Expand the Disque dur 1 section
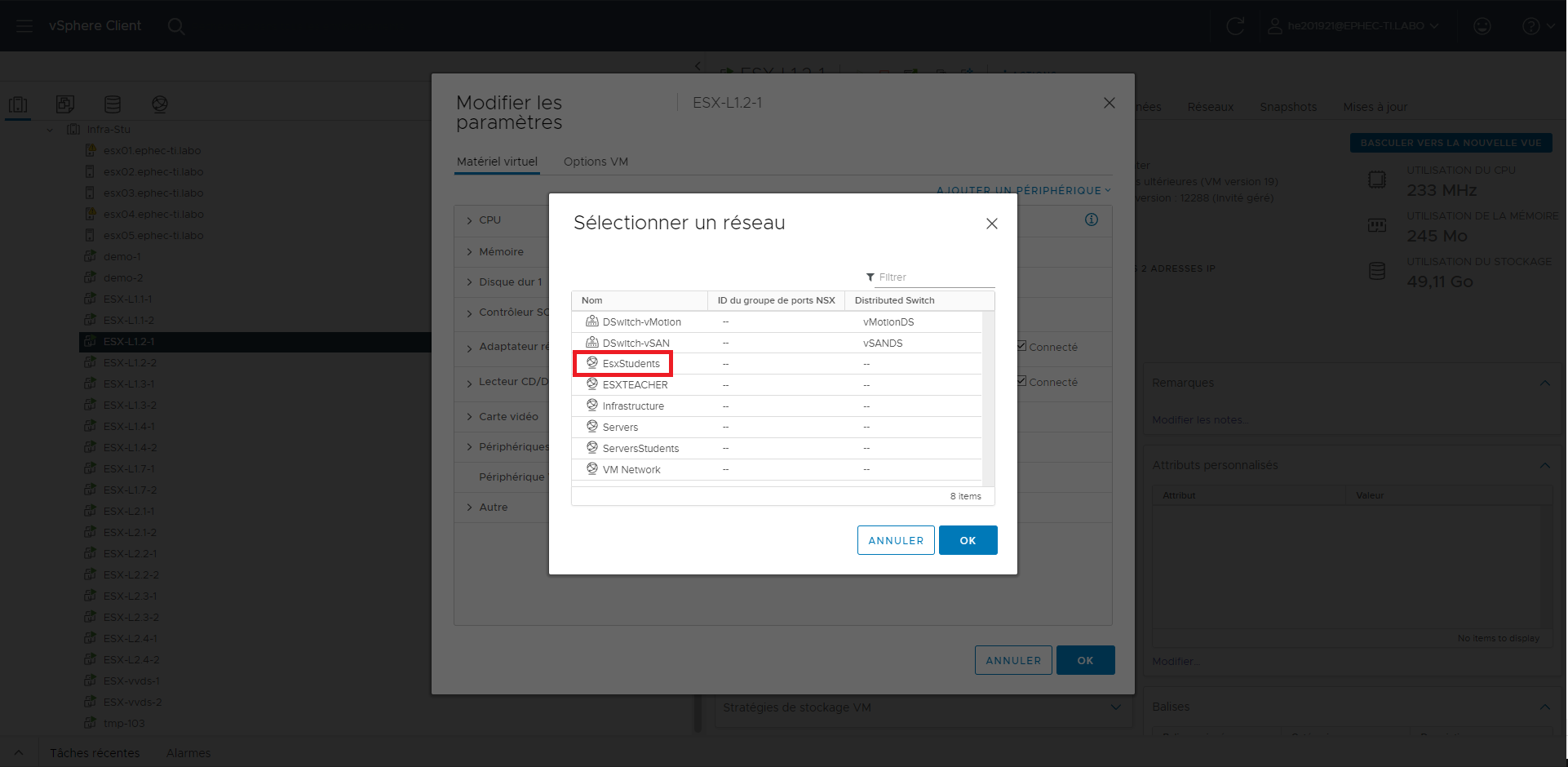1568x767 pixels. [x=470, y=282]
